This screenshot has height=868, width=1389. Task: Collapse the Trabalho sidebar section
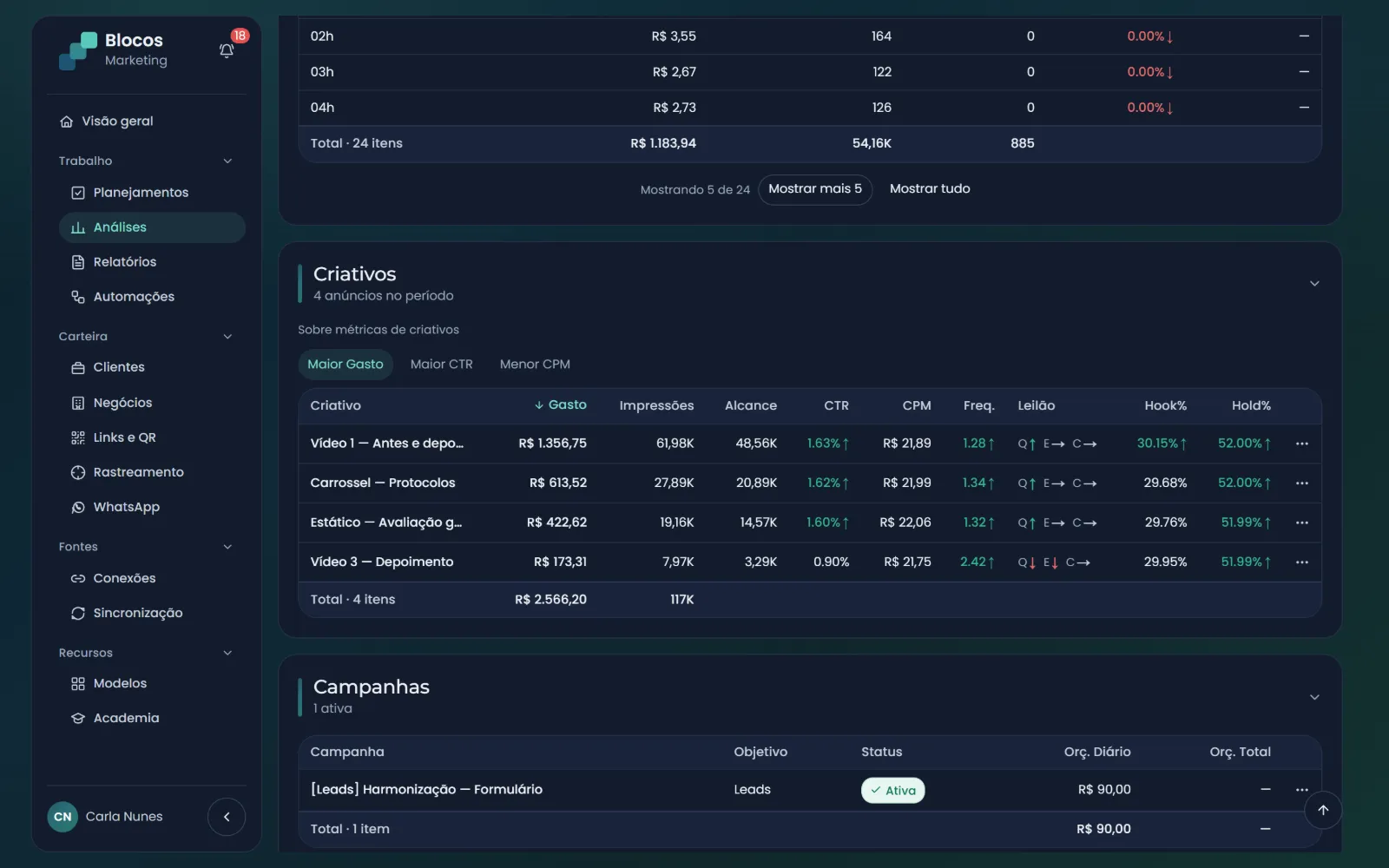pyautogui.click(x=227, y=161)
